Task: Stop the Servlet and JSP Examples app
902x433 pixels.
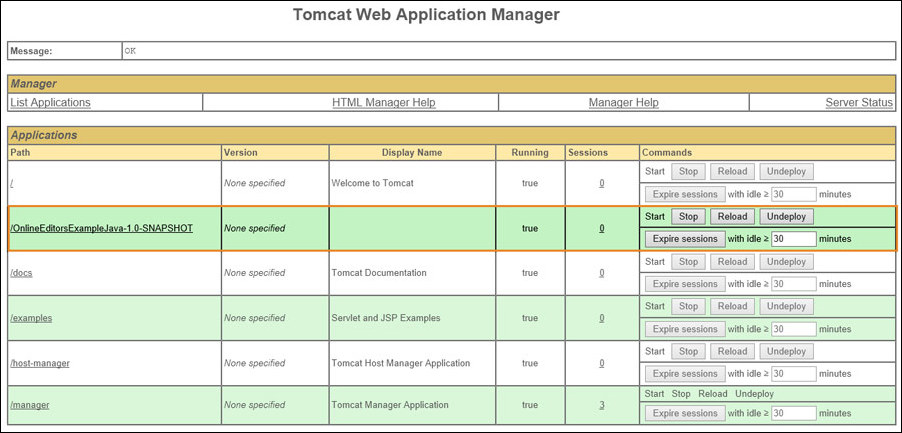Action: (x=688, y=306)
